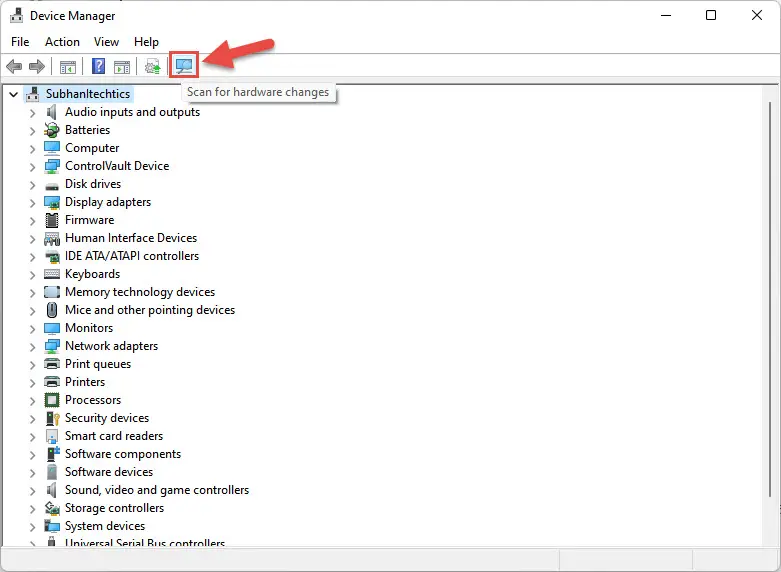Open the File menu
This screenshot has height=572, width=781.
[x=20, y=42]
